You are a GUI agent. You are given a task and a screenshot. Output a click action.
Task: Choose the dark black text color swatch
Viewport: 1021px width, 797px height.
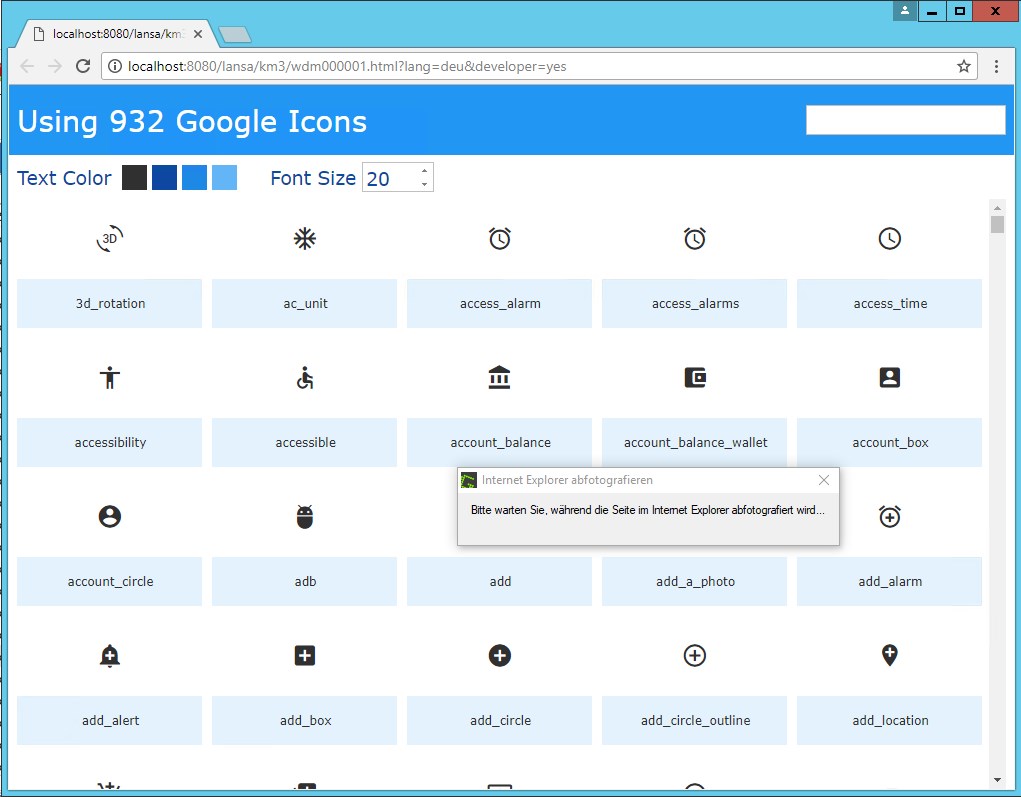click(x=134, y=178)
